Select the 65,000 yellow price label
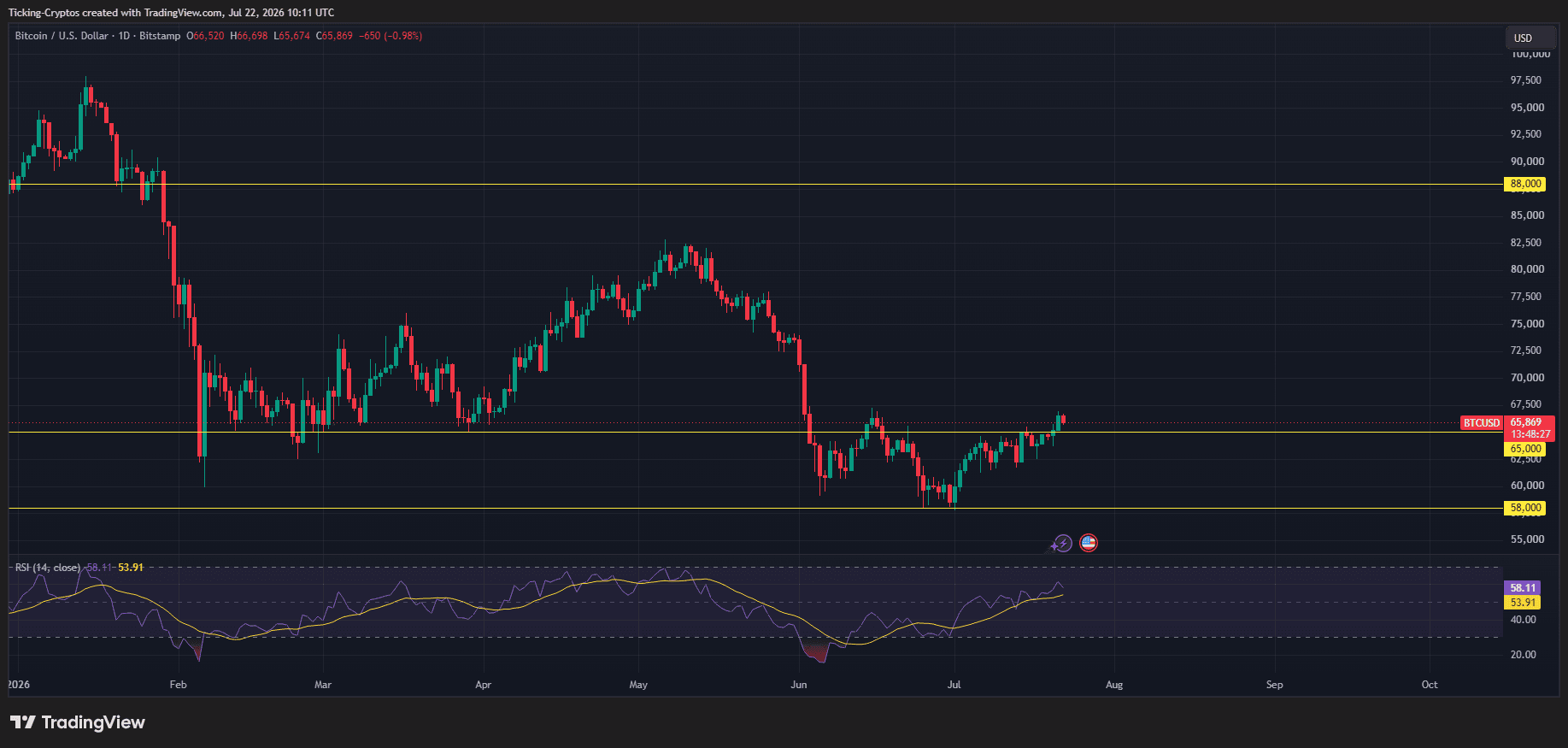Viewport: 1568px width, 748px height. click(x=1525, y=449)
